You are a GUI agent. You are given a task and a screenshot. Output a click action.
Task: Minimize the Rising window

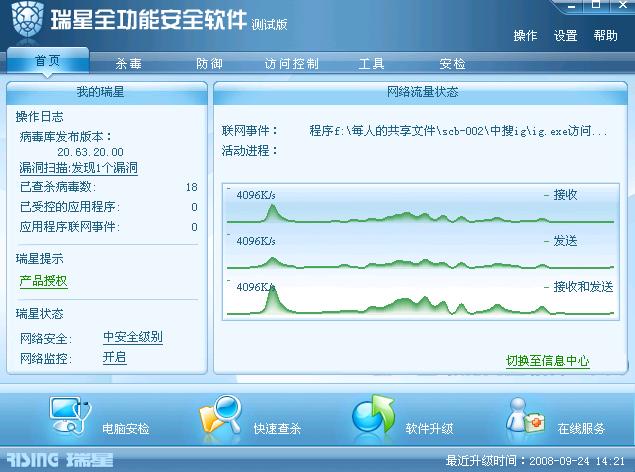571,5
